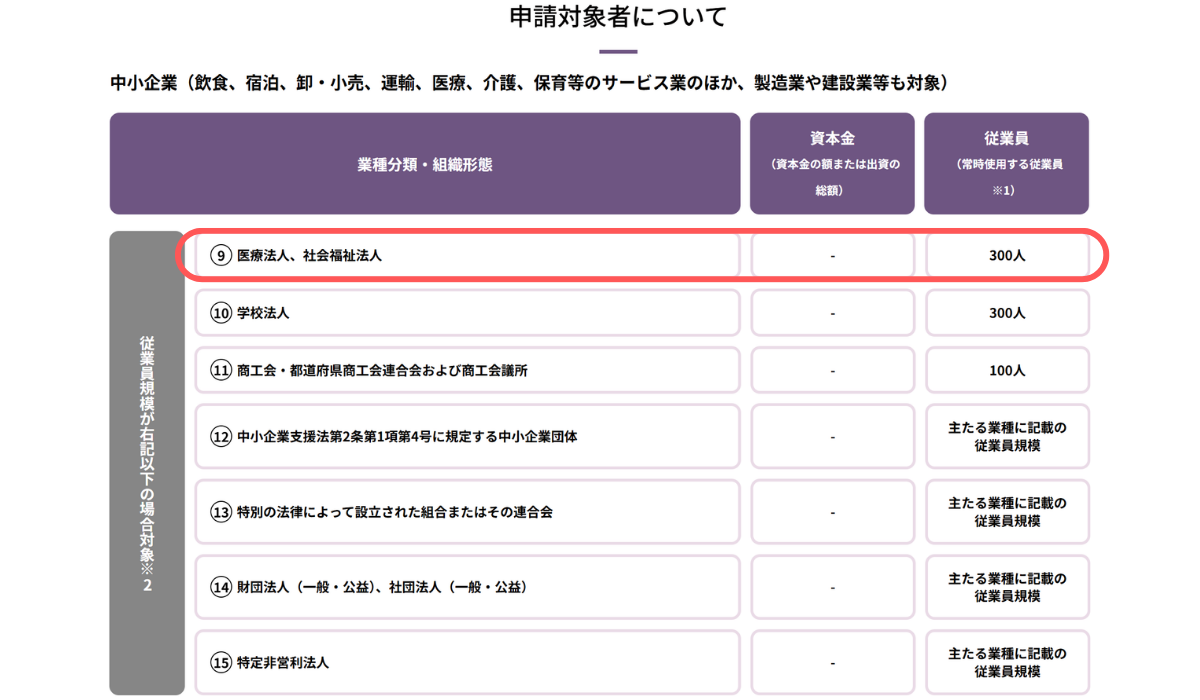Click the 従業員 column header
Viewport: 1200px width, 700px height.
pos(1007,163)
